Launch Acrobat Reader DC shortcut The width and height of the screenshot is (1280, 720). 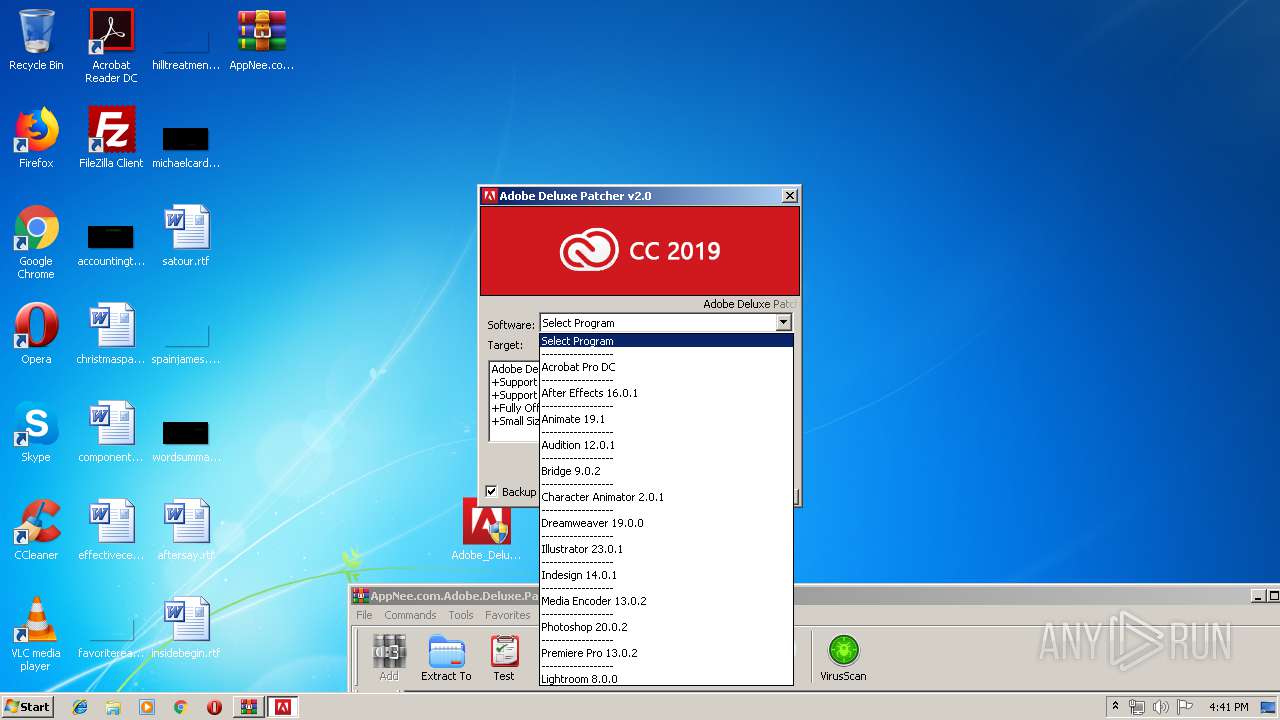111,46
